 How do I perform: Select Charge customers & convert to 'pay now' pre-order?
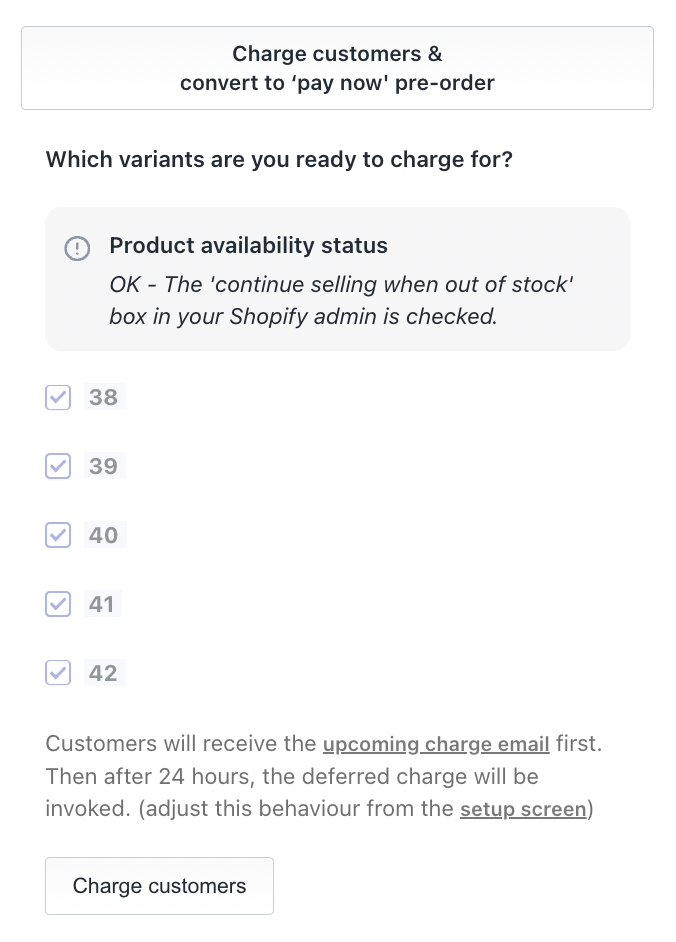pyautogui.click(x=337, y=68)
